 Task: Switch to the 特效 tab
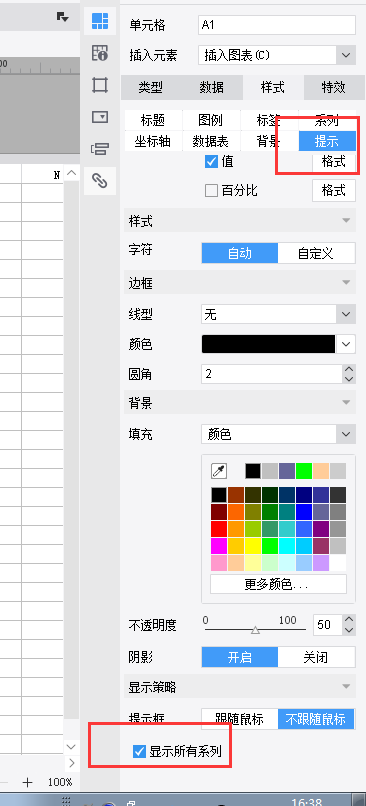[333, 87]
